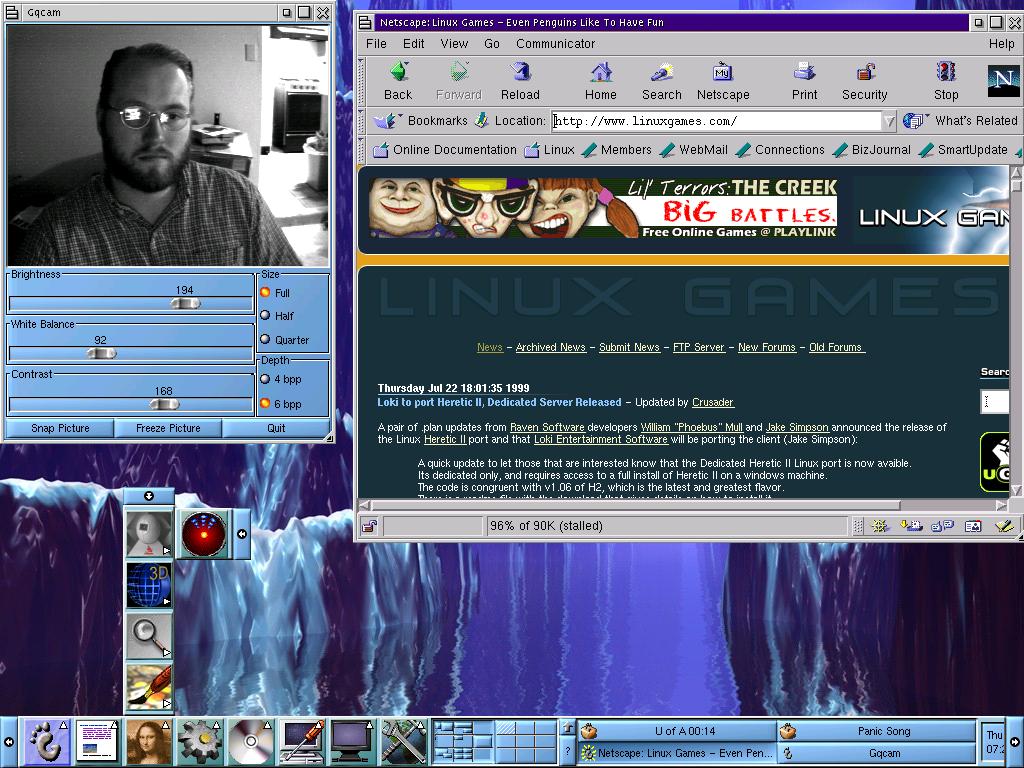Open Newsgroups icon in component bar
Image resolution: width=1024 pixels, height=768 pixels.
tap(942, 526)
